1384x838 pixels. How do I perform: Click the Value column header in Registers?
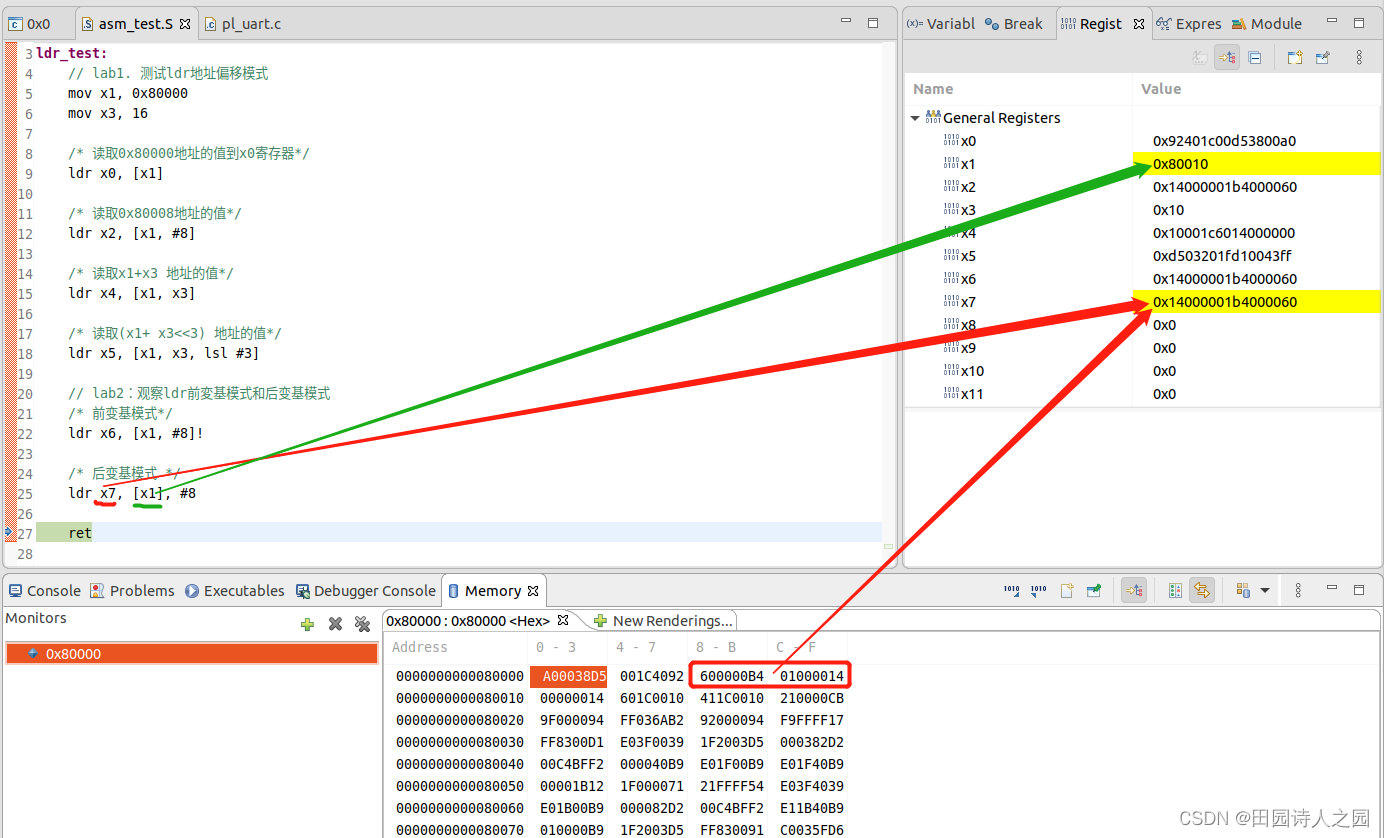click(x=1257, y=89)
